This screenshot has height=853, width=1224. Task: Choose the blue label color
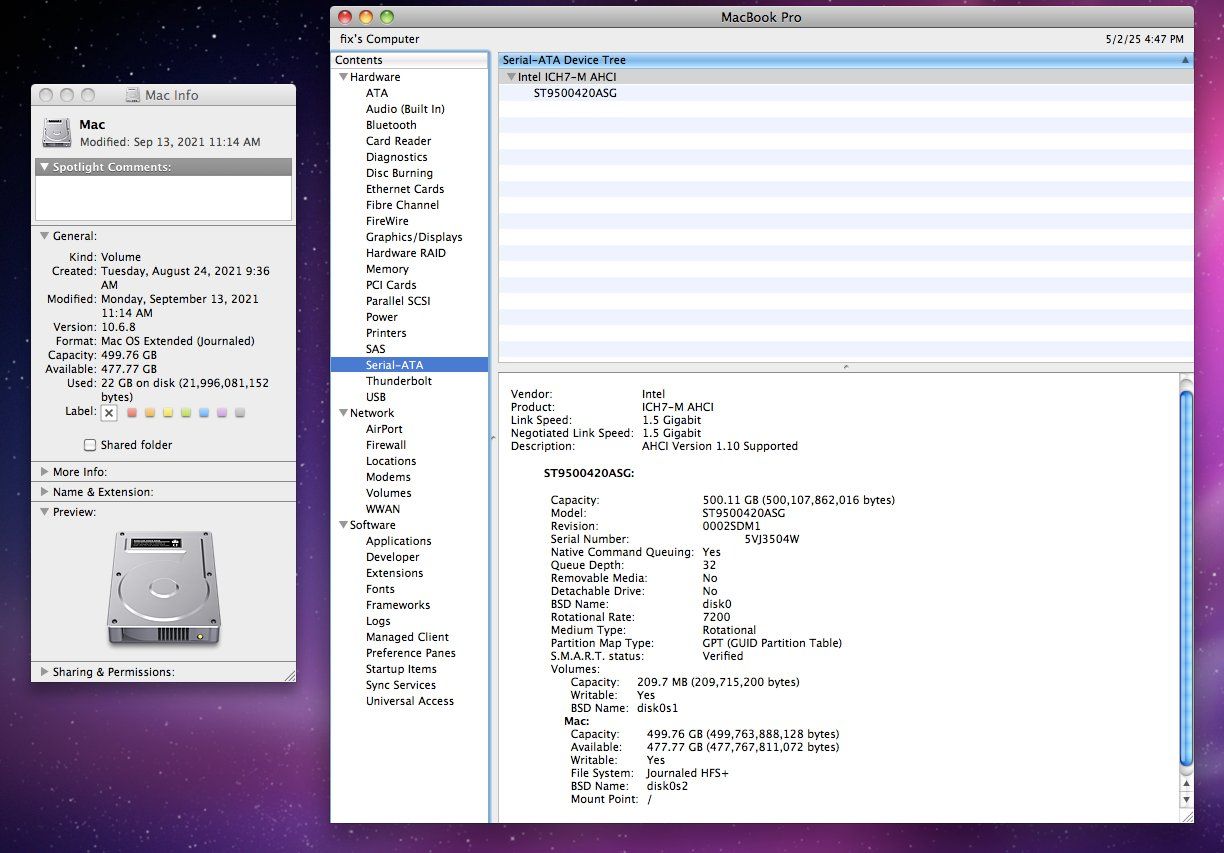(204, 412)
